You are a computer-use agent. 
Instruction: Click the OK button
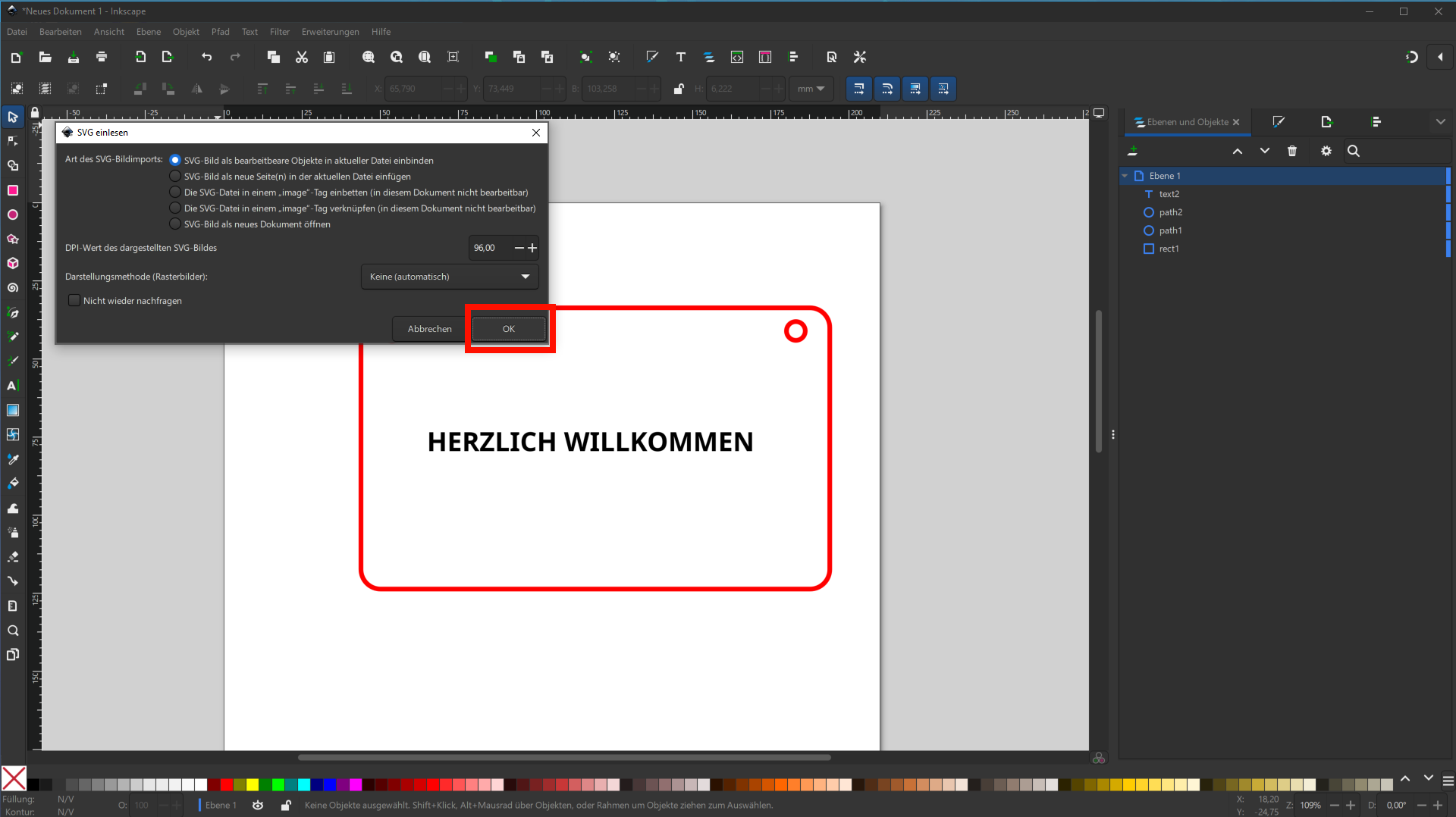pyautogui.click(x=509, y=329)
